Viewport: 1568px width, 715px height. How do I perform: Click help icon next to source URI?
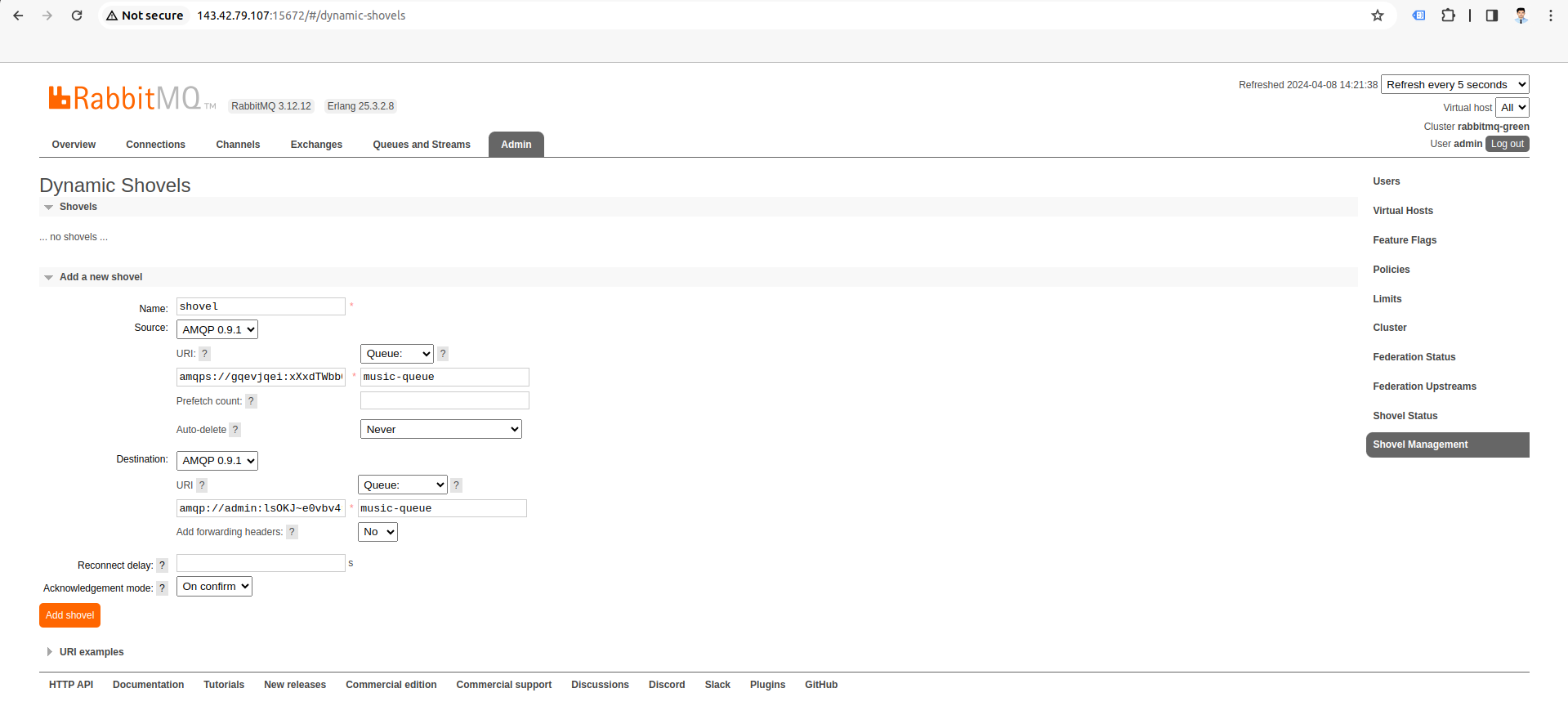pos(204,354)
